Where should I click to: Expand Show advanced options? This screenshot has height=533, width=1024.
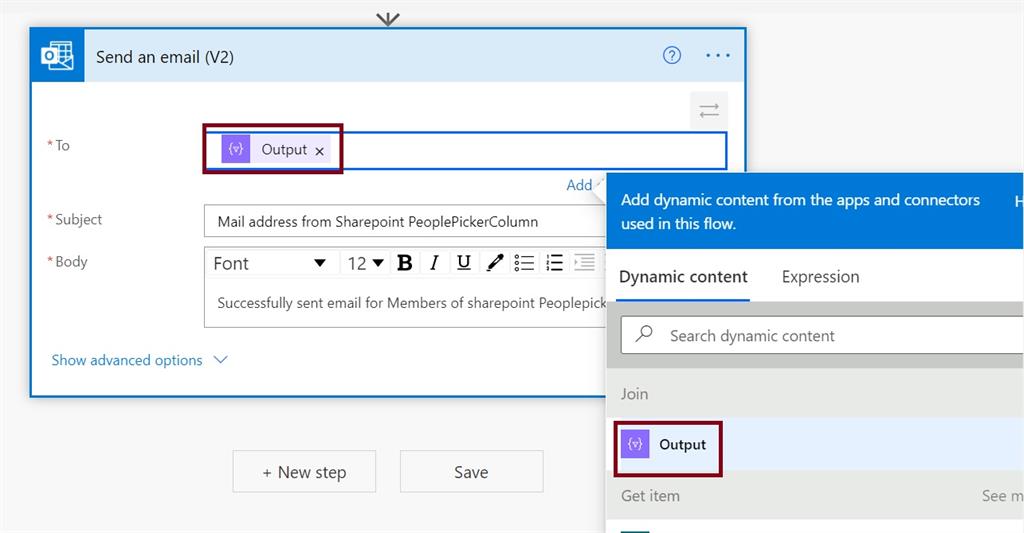[139, 360]
